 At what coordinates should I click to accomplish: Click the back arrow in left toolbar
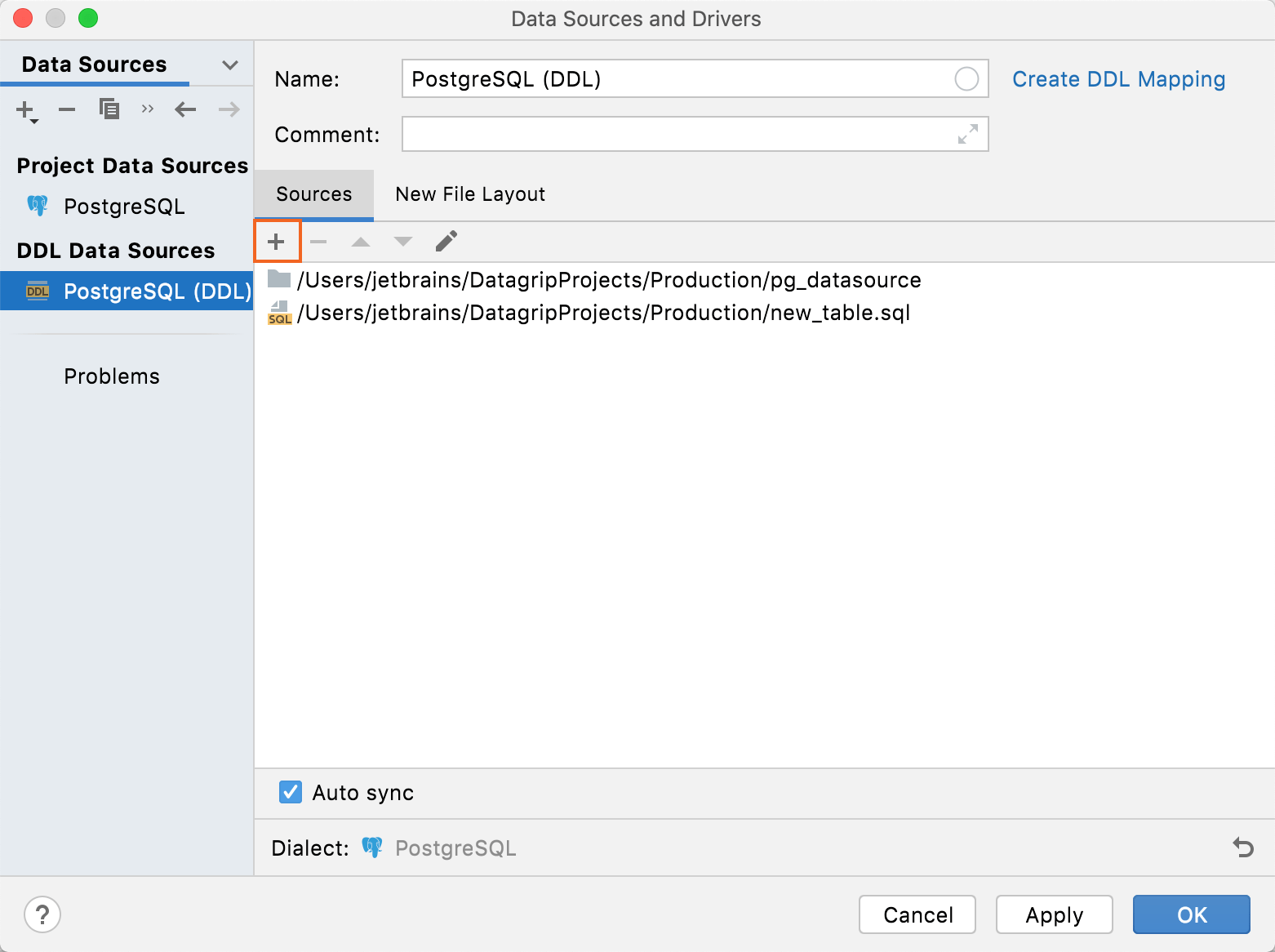click(185, 109)
